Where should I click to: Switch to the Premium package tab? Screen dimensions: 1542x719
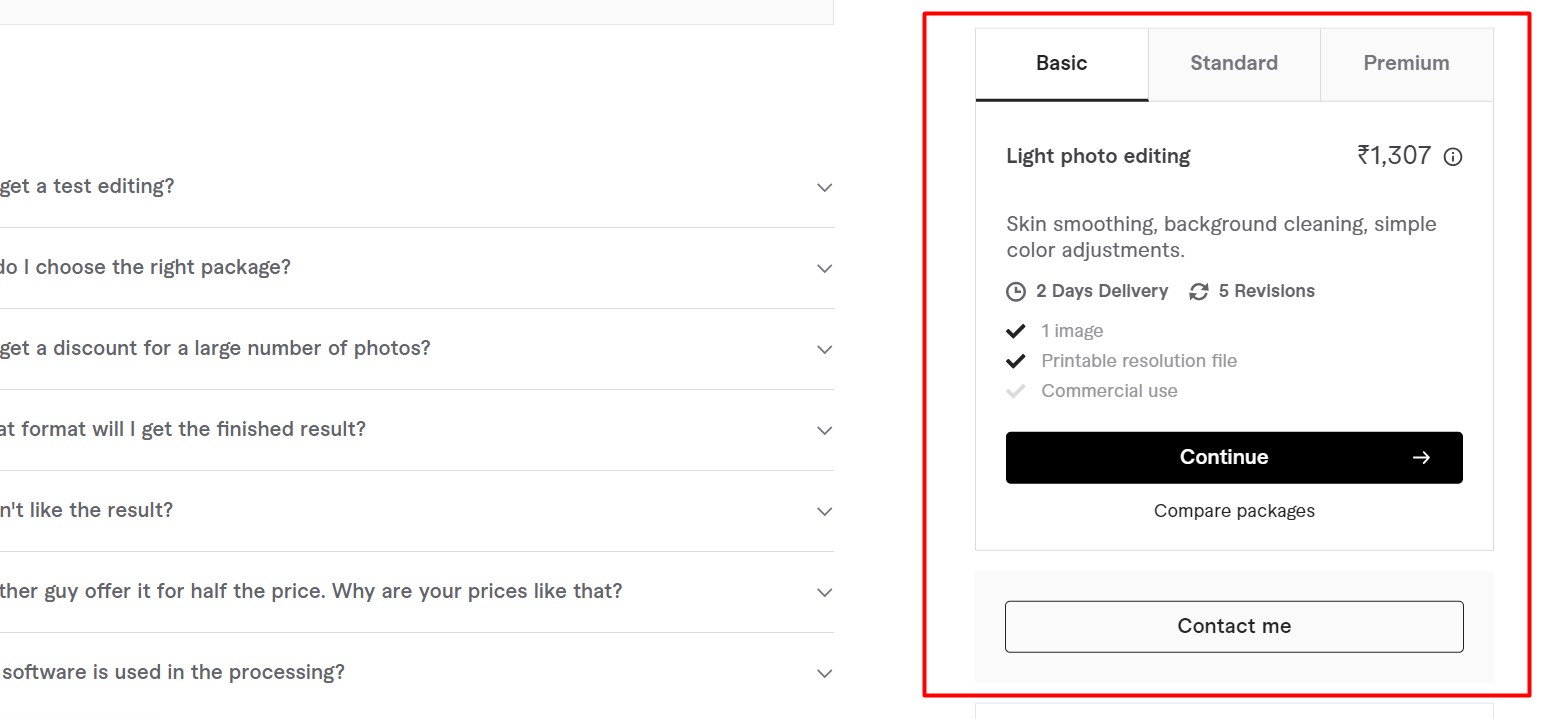1406,64
